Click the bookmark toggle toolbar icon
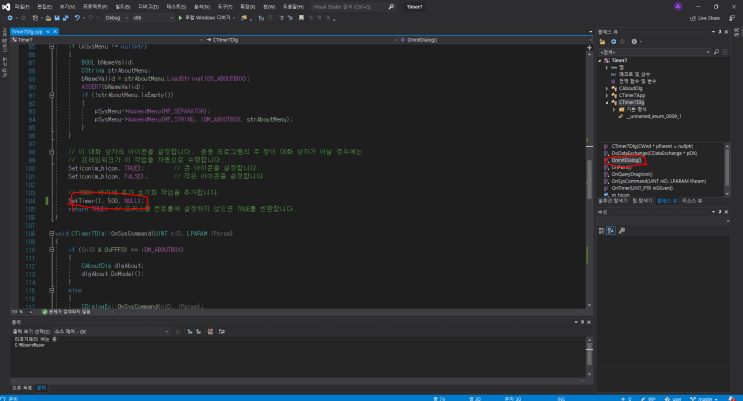The width and height of the screenshot is (743, 401). click(301, 18)
